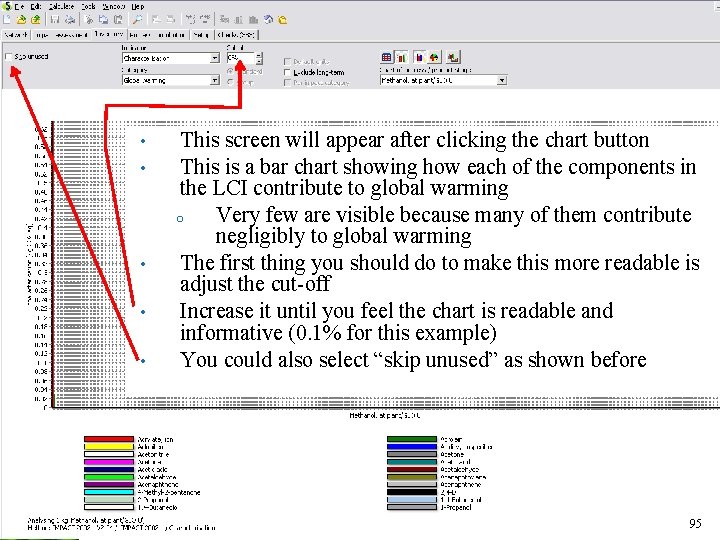Click the black legend color swatch
The image size is (720, 540).
tap(412, 492)
